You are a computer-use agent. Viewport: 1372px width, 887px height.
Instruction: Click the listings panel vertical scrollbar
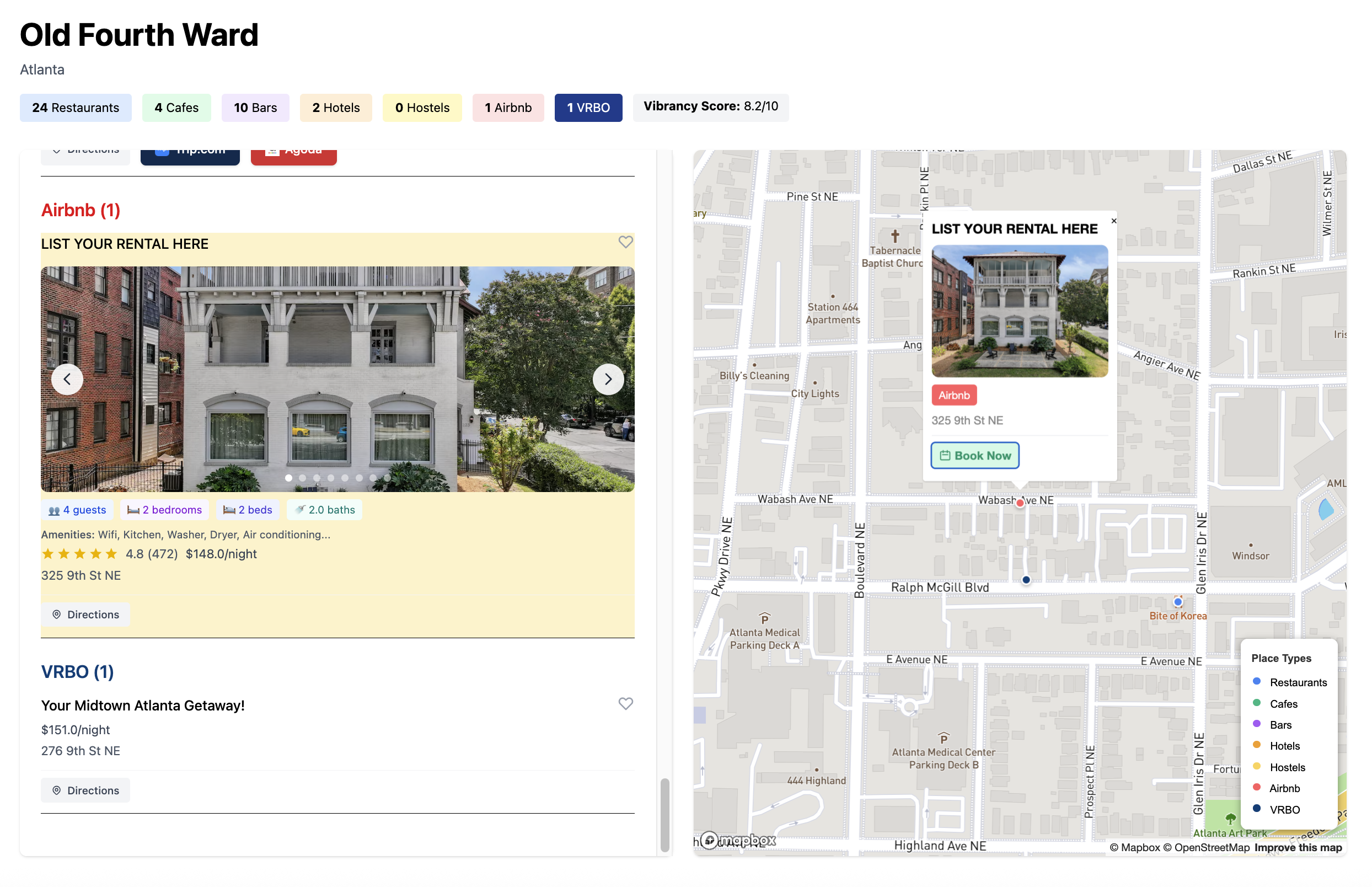[x=664, y=814]
